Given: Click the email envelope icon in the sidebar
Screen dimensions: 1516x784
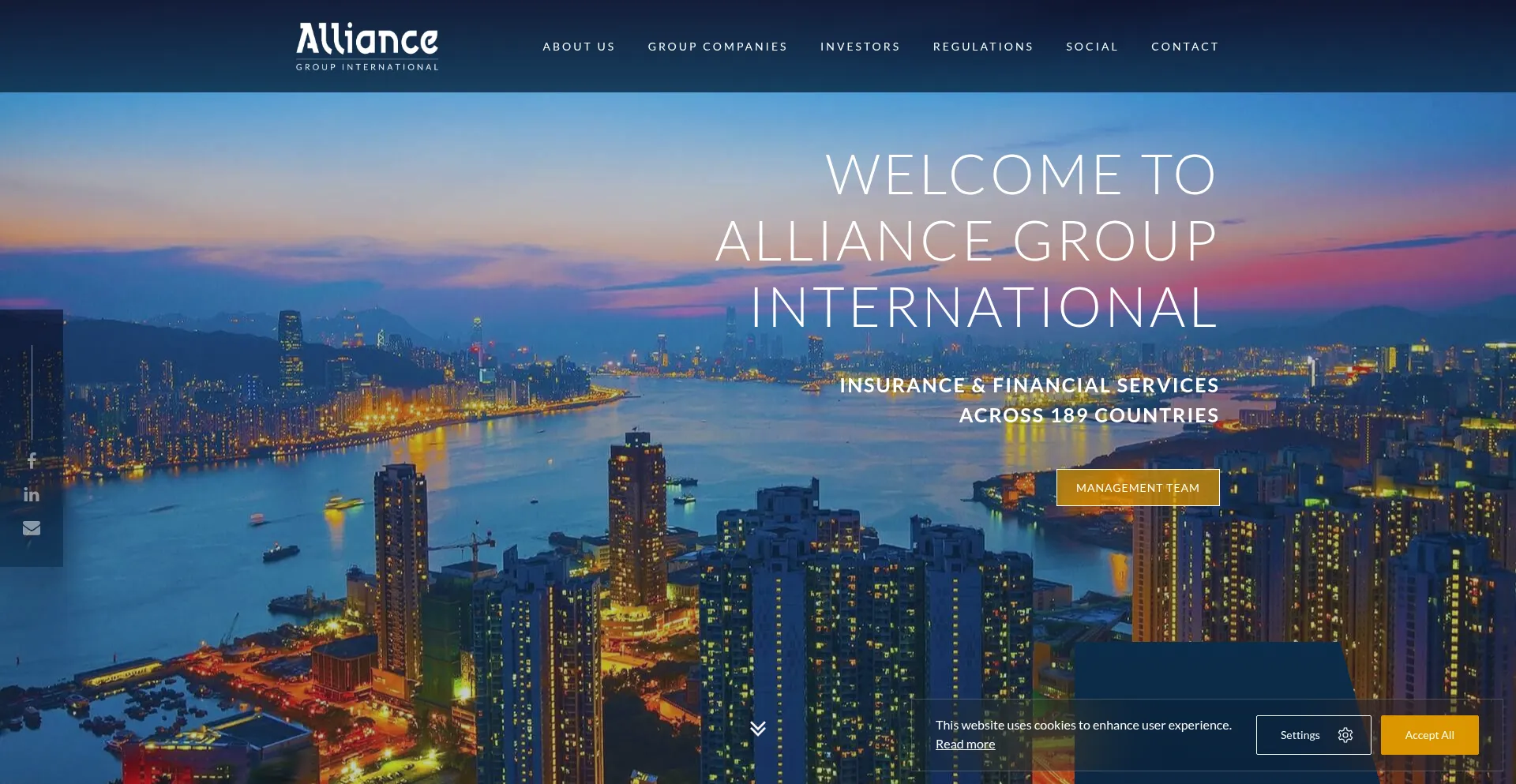Looking at the screenshot, I should pyautogui.click(x=32, y=527).
